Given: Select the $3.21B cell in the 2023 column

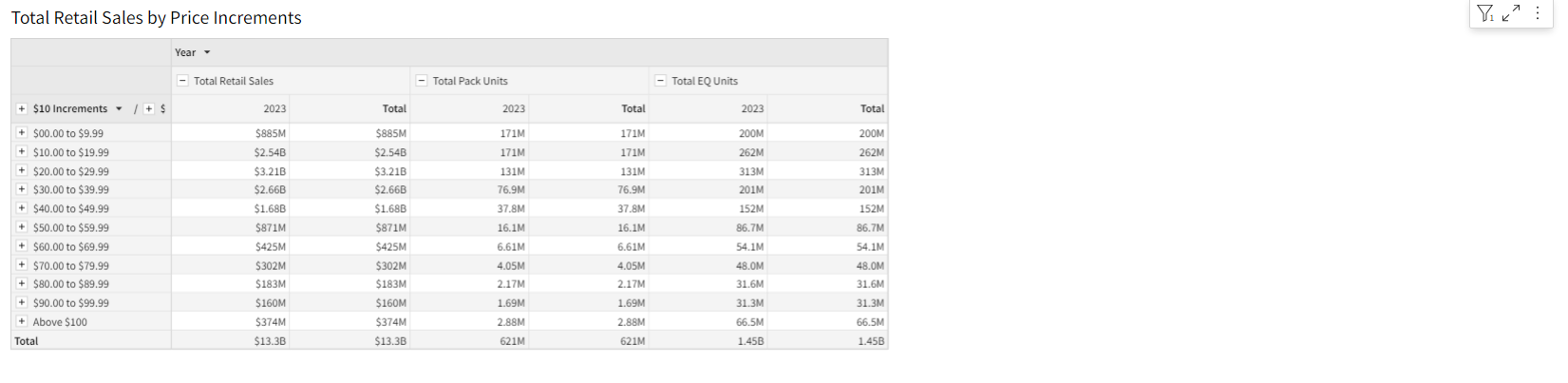Looking at the screenshot, I should (x=270, y=171).
